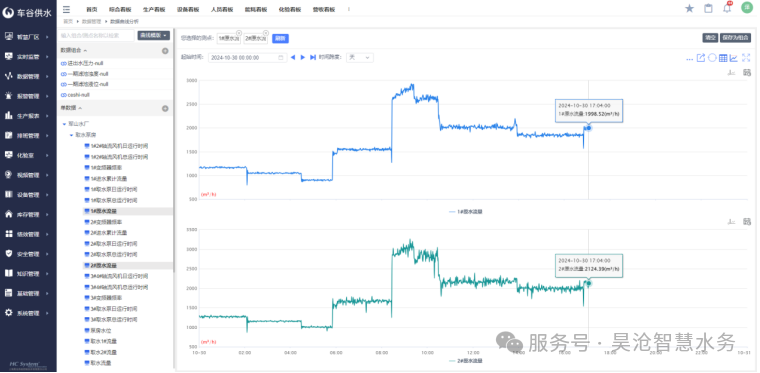
Task: Jump to latest time with skip-end arrow
Action: [313, 57]
